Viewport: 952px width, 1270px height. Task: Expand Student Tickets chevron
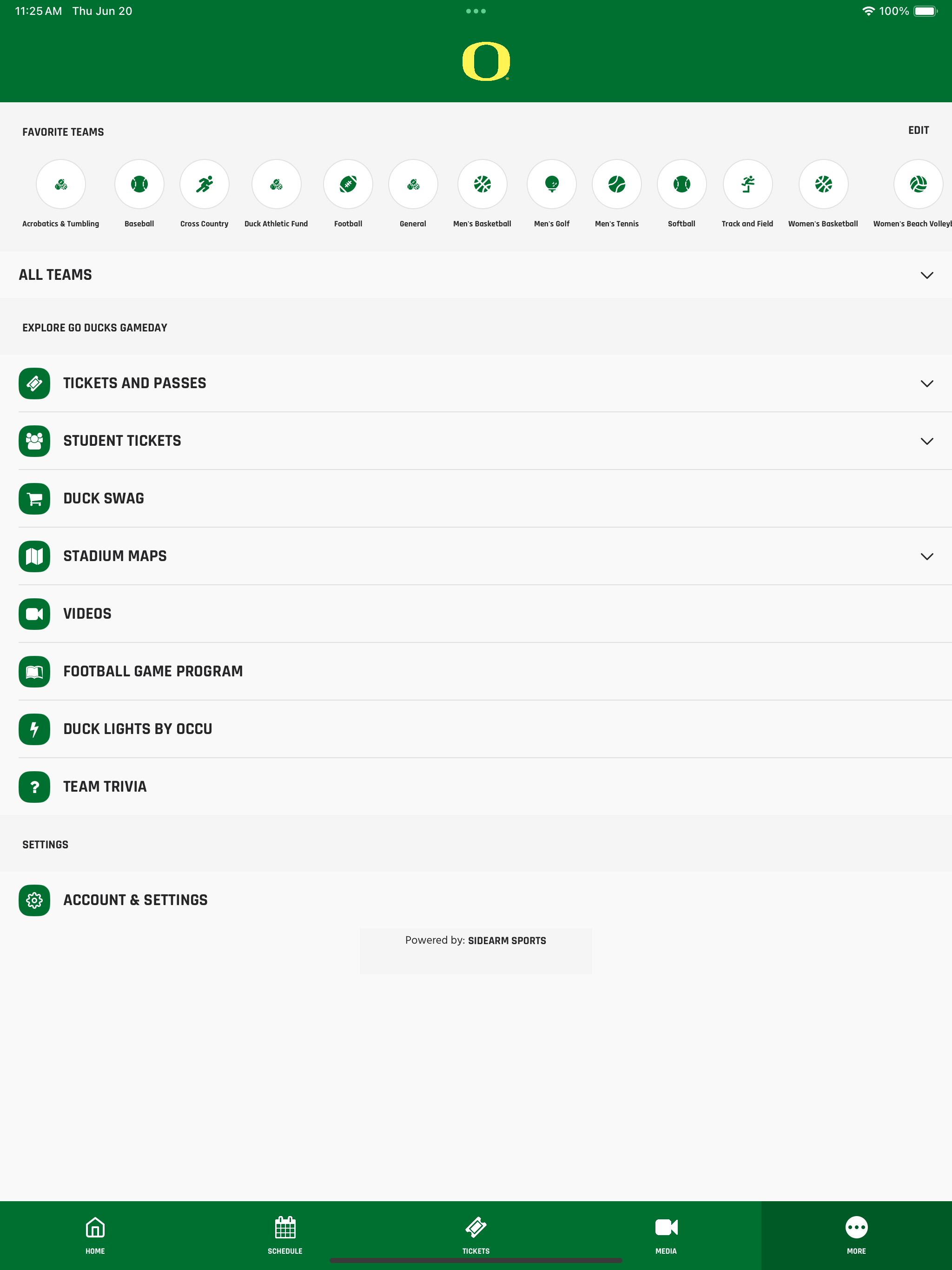927,441
